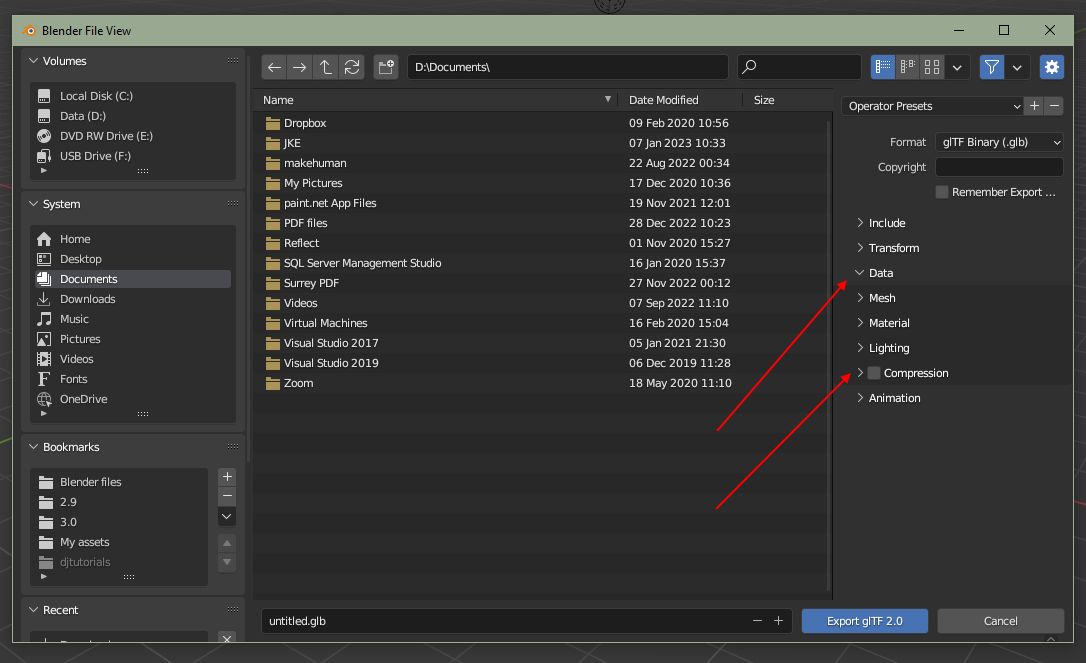Add a new operator preset
This screenshot has height=663, width=1086.
[x=1034, y=106]
